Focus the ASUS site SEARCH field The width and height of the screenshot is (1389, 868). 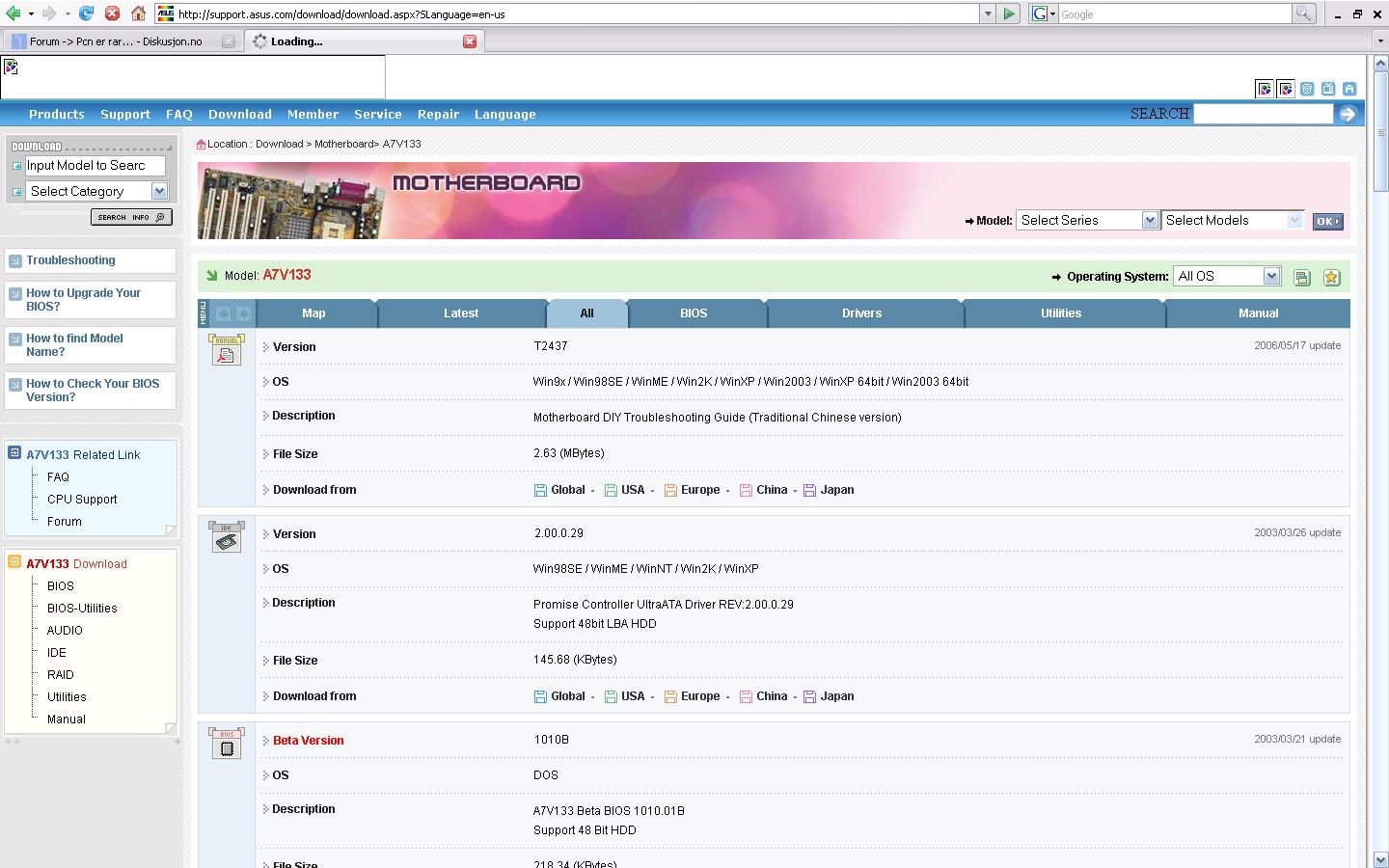(x=1263, y=114)
